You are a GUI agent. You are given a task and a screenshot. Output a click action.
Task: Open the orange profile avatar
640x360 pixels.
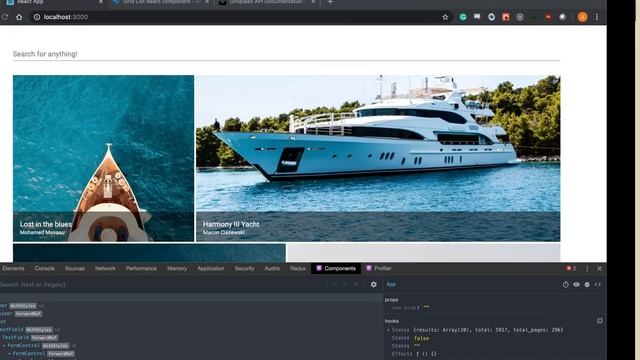pyautogui.click(x=582, y=17)
